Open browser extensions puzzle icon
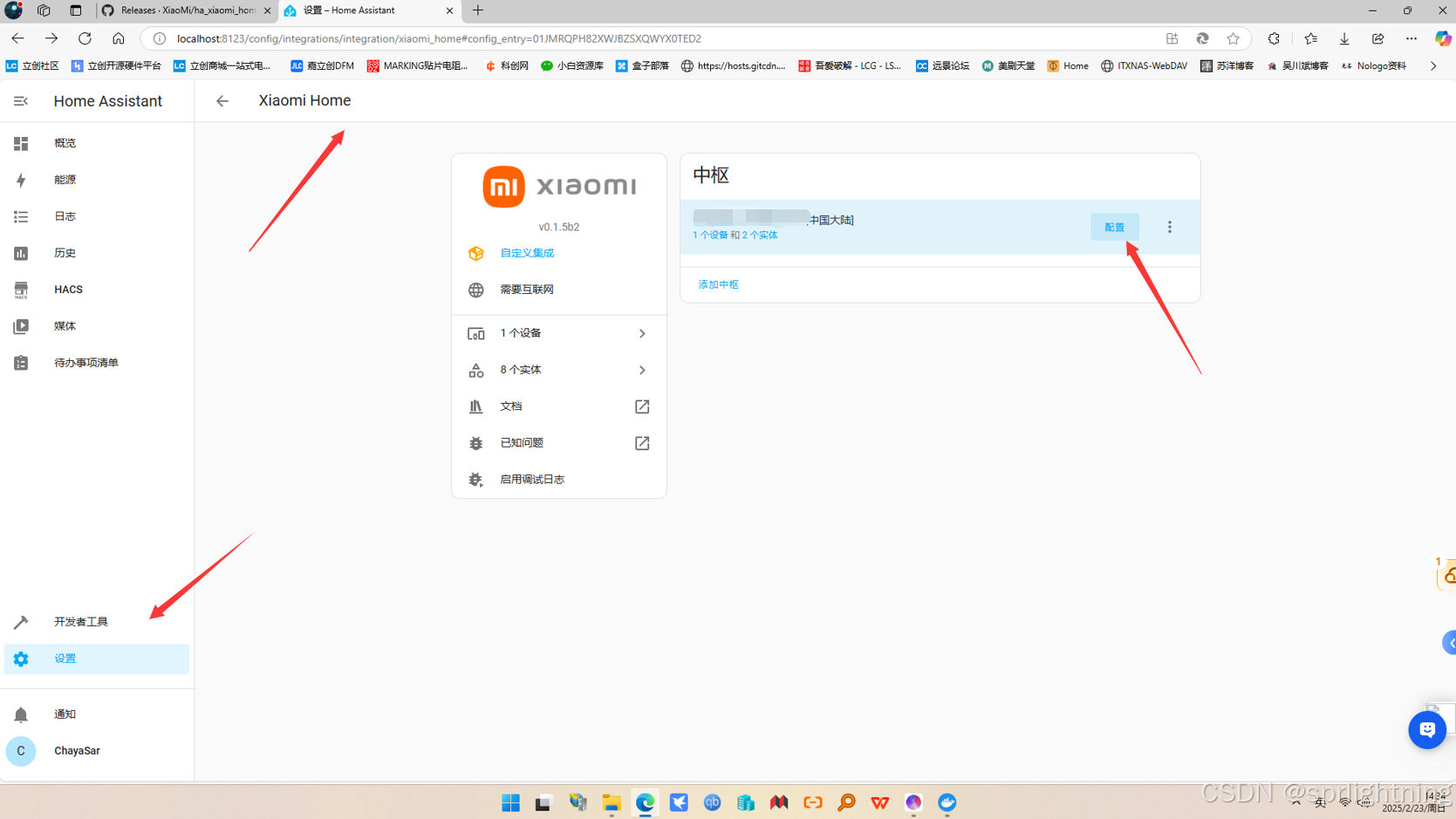The image size is (1456, 819). tap(1274, 38)
